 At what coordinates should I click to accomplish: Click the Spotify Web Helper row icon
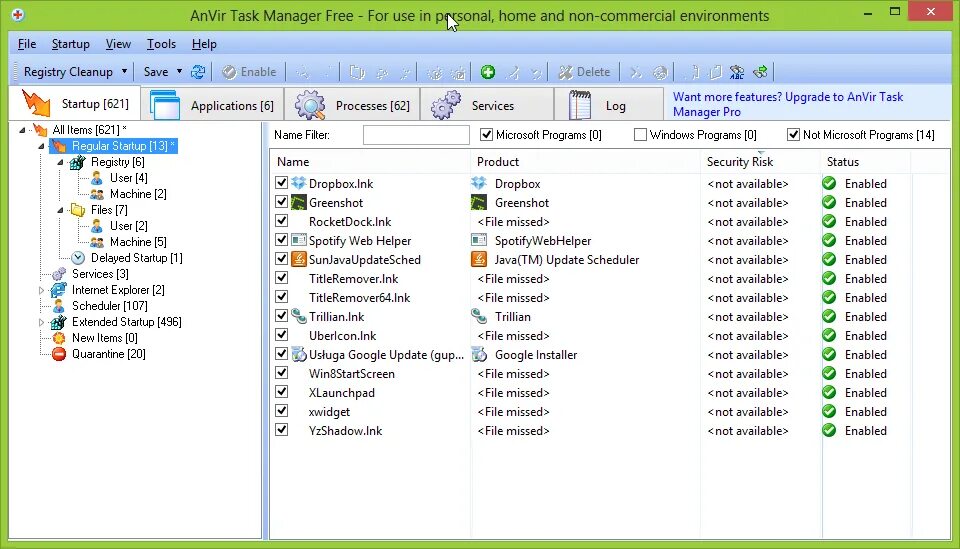(298, 240)
